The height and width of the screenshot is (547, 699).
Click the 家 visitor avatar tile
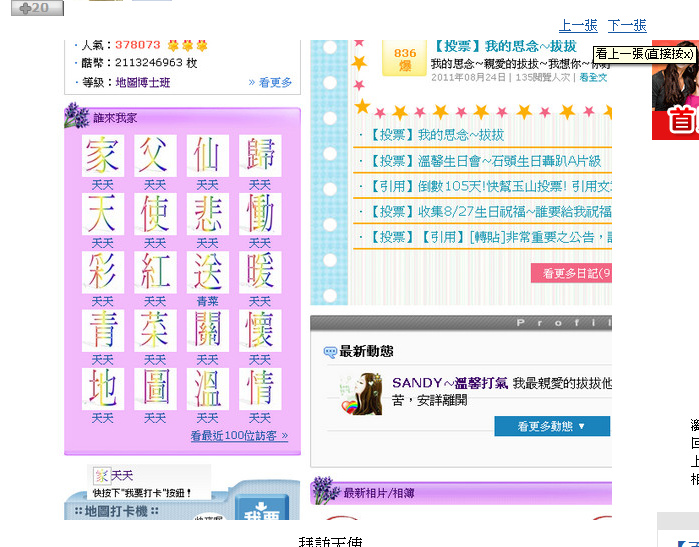point(103,156)
